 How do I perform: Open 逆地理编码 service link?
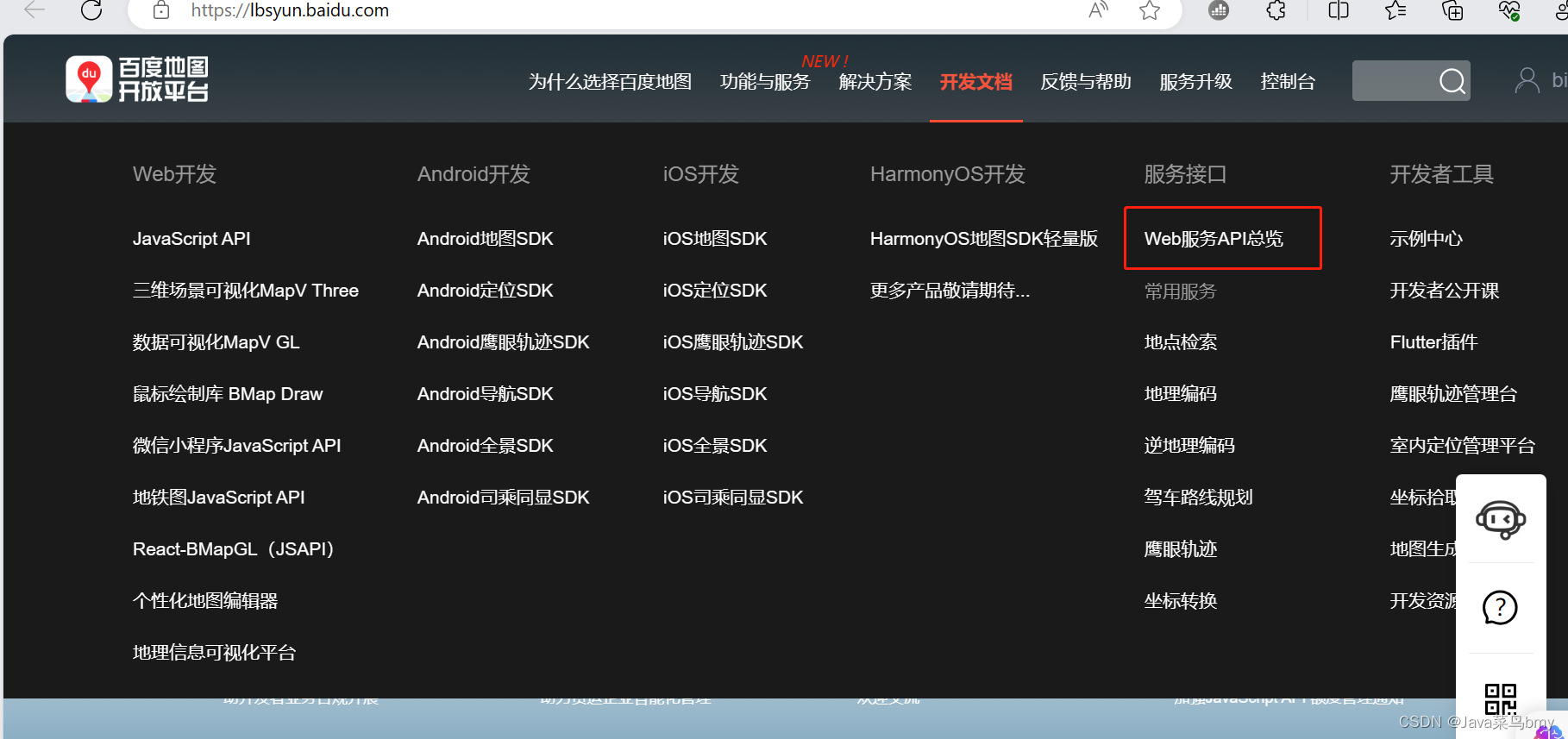(1189, 446)
